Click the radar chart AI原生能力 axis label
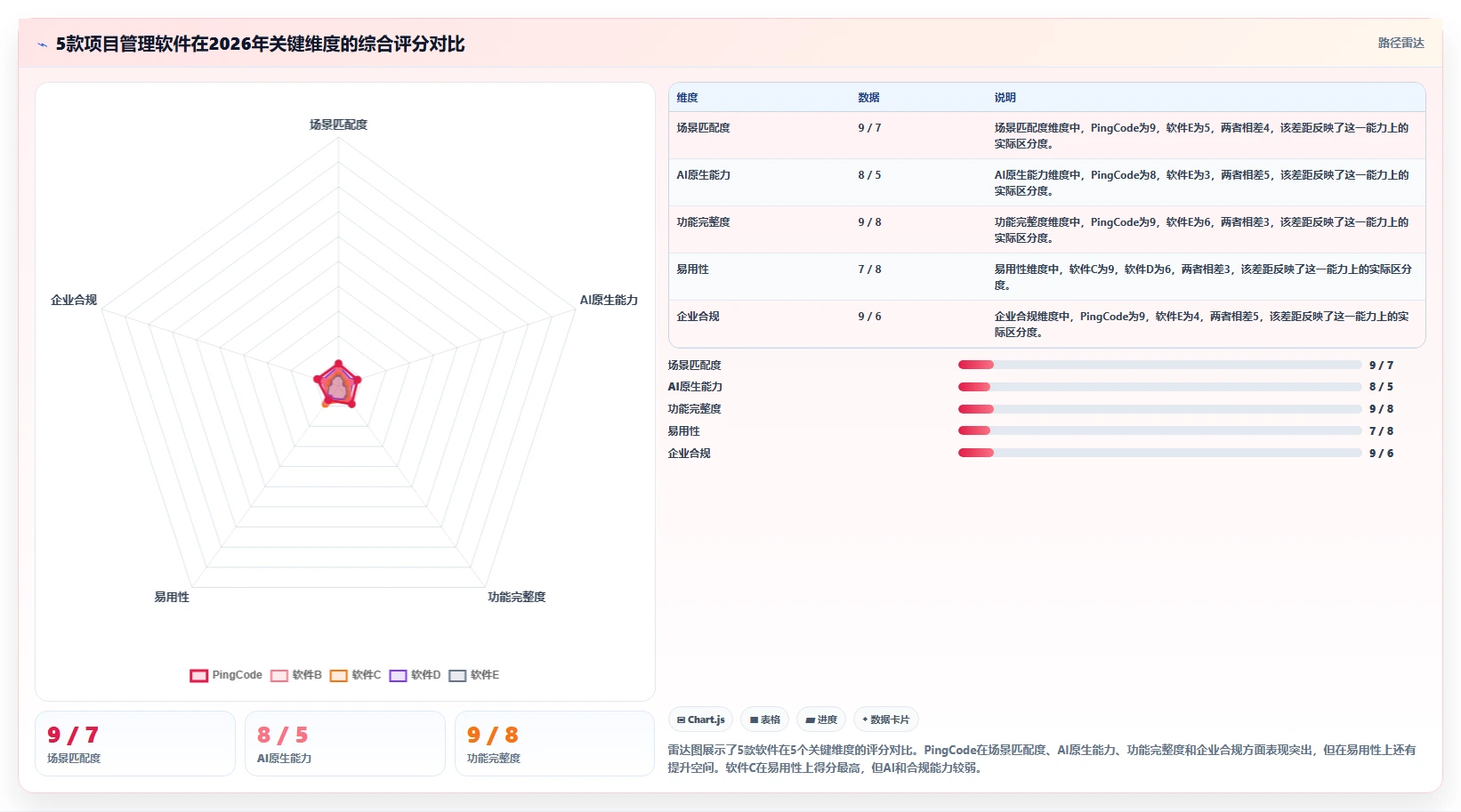This screenshot has width=1461, height=812. [609, 300]
